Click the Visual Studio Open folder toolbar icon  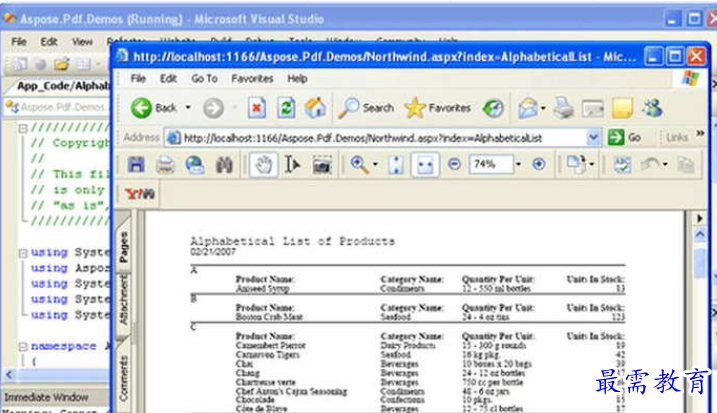coord(61,64)
